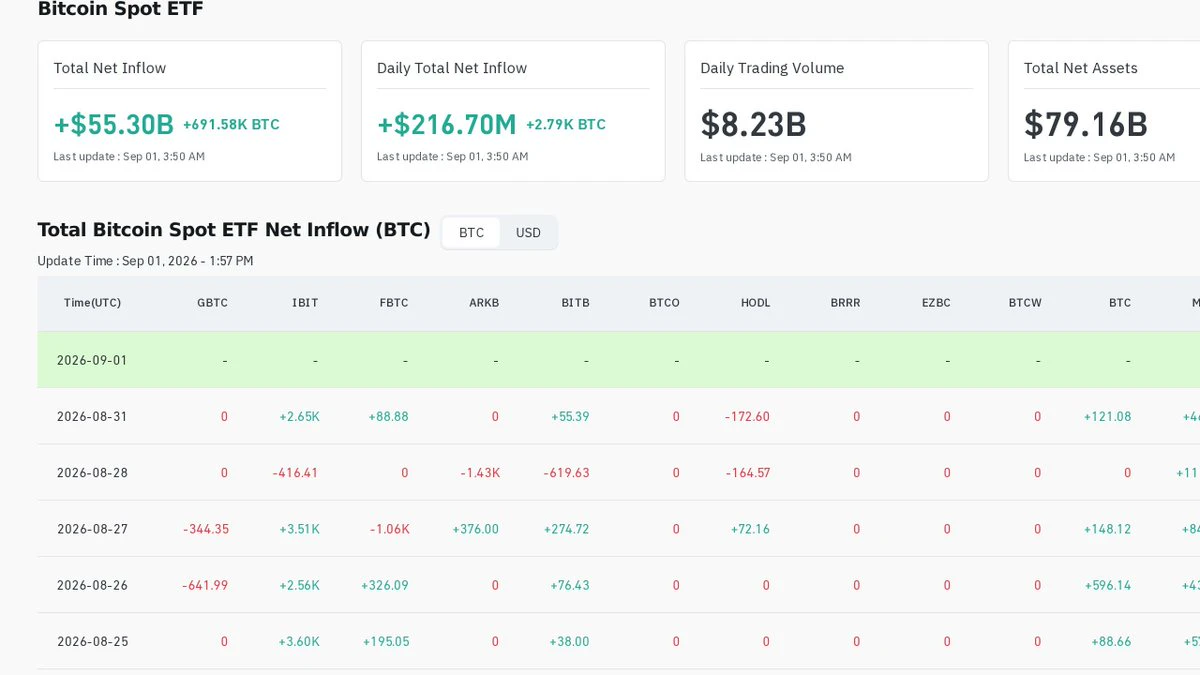This screenshot has width=1200, height=675.
Task: Click the +88.66 BTC value
Action: 1110,641
